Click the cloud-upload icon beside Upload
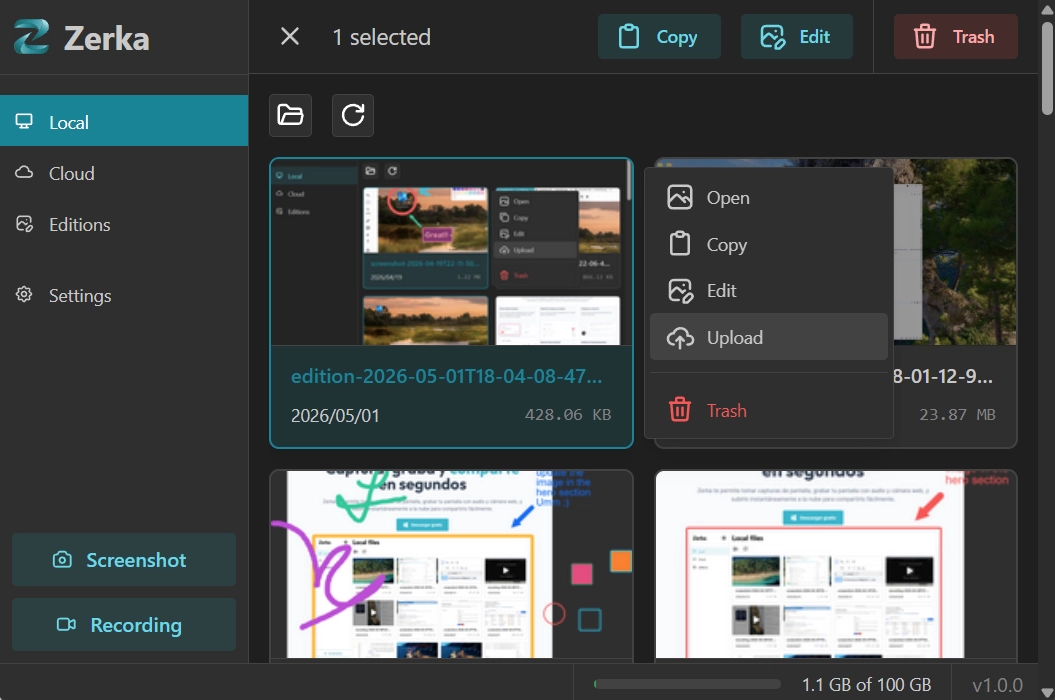1055x700 pixels. [680, 337]
